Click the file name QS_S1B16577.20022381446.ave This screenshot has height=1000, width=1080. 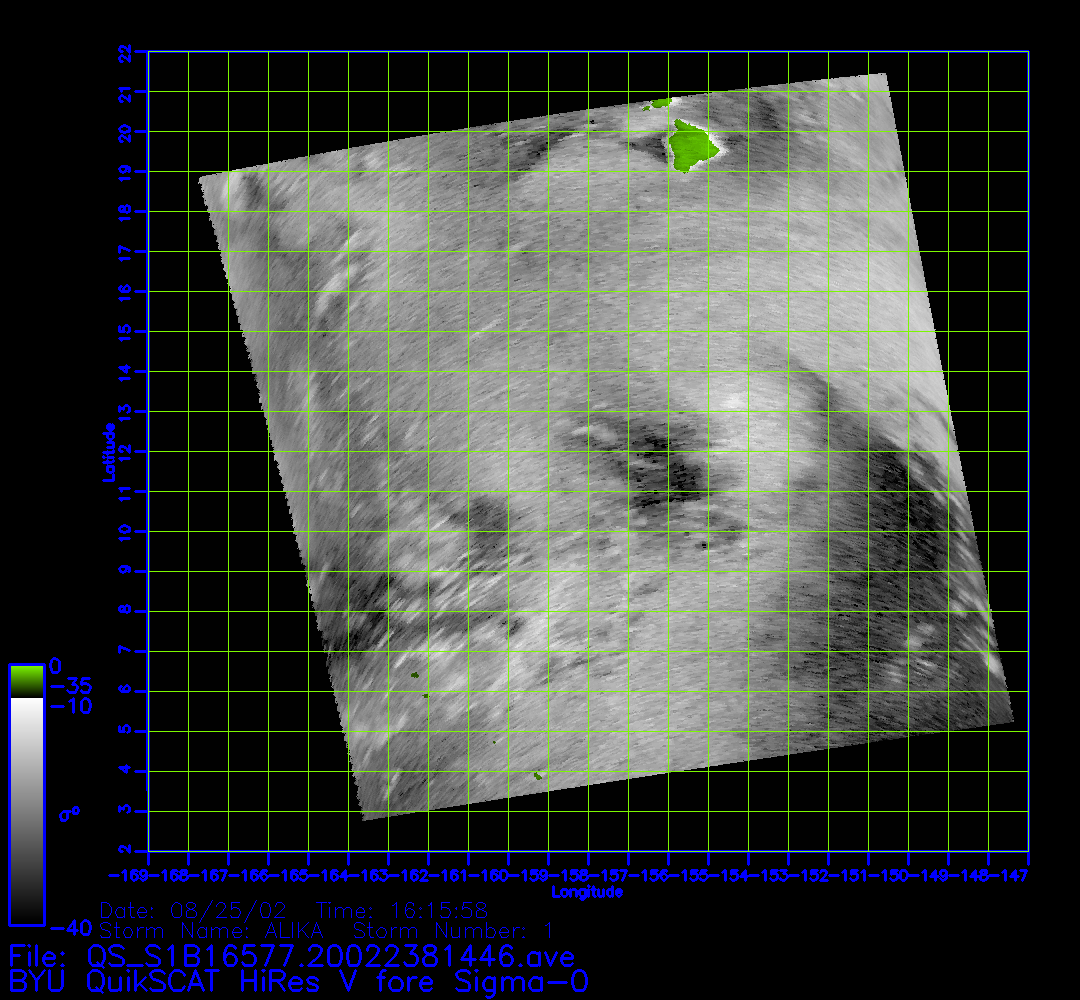330,956
